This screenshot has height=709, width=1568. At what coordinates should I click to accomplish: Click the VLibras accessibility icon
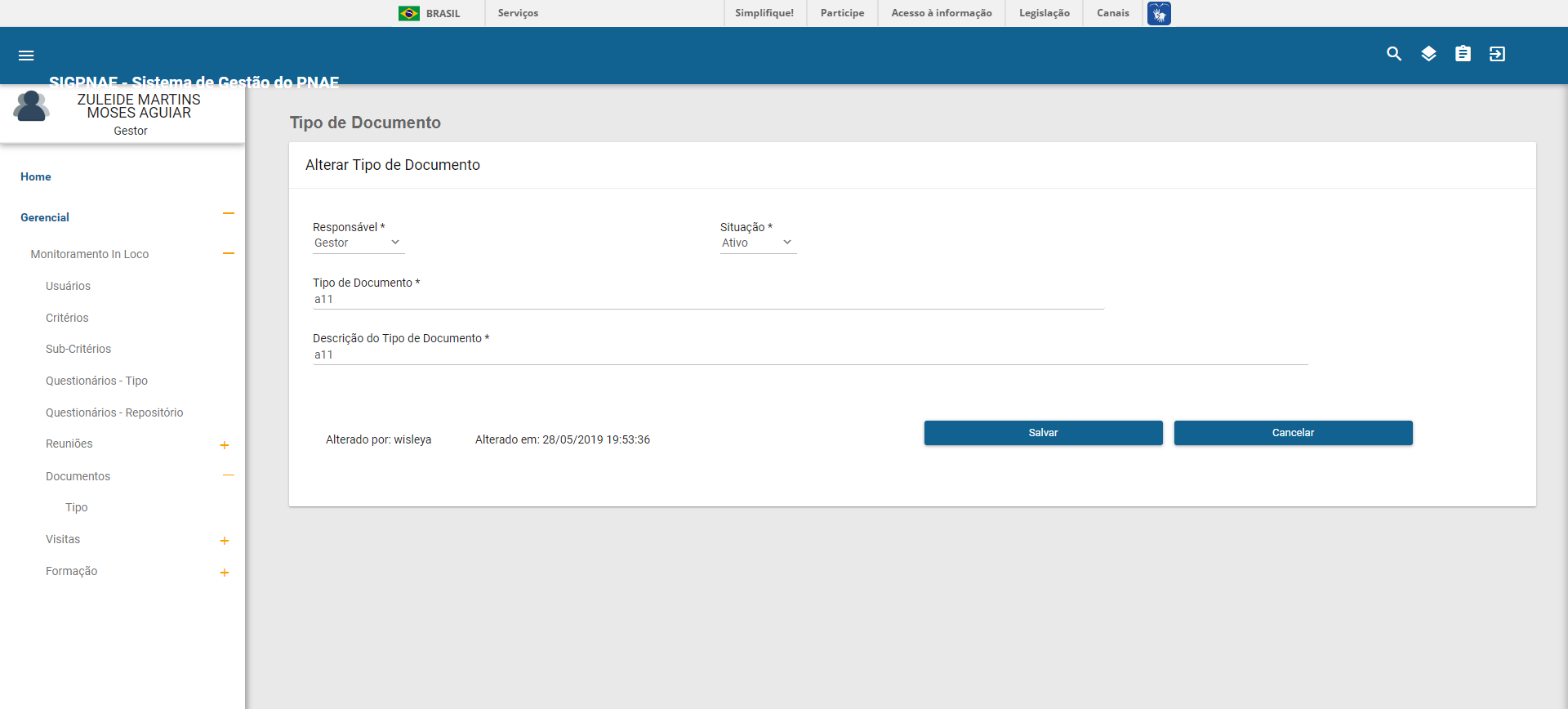click(x=1158, y=13)
